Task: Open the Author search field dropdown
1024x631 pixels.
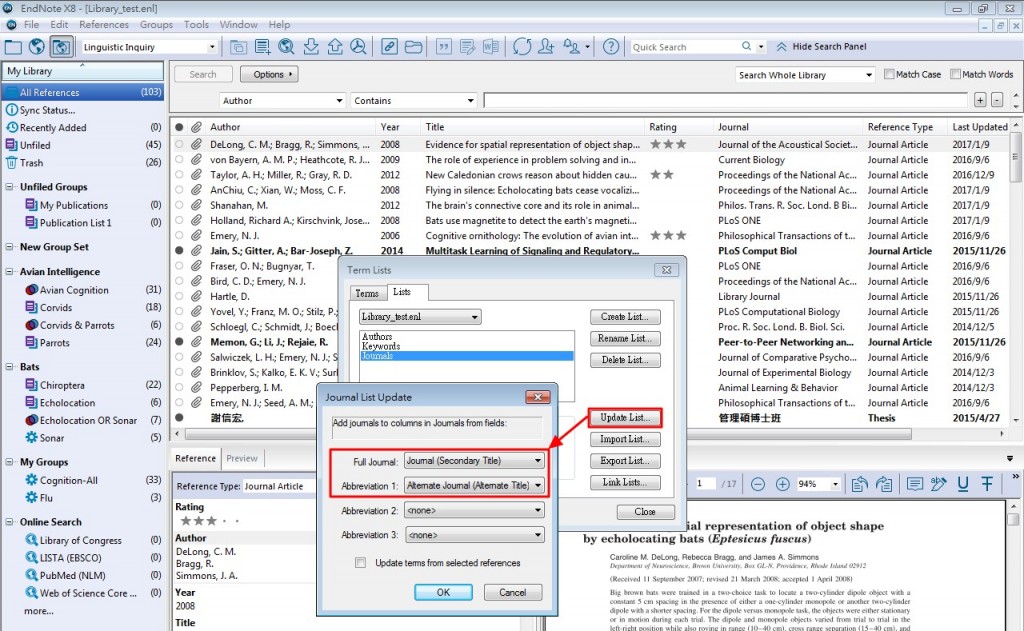Action: pos(339,101)
